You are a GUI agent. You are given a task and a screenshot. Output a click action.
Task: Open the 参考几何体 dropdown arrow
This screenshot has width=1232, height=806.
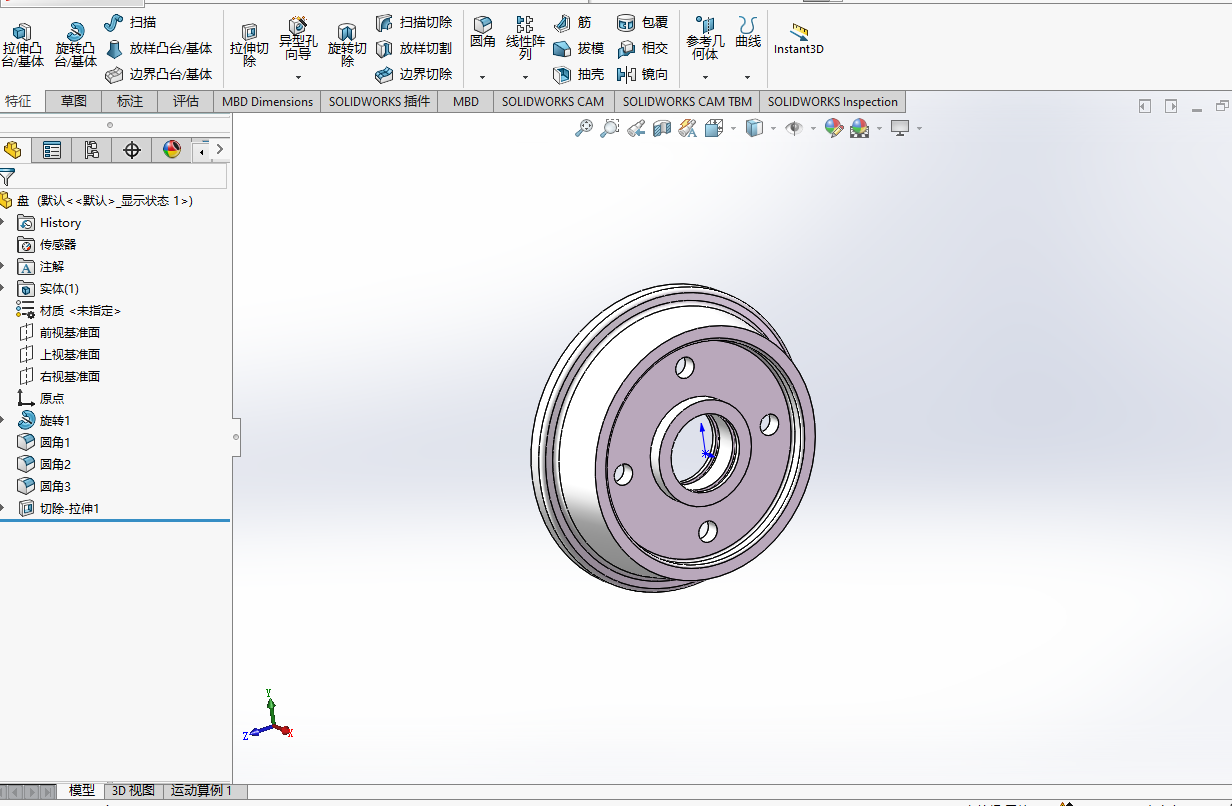tap(705, 77)
